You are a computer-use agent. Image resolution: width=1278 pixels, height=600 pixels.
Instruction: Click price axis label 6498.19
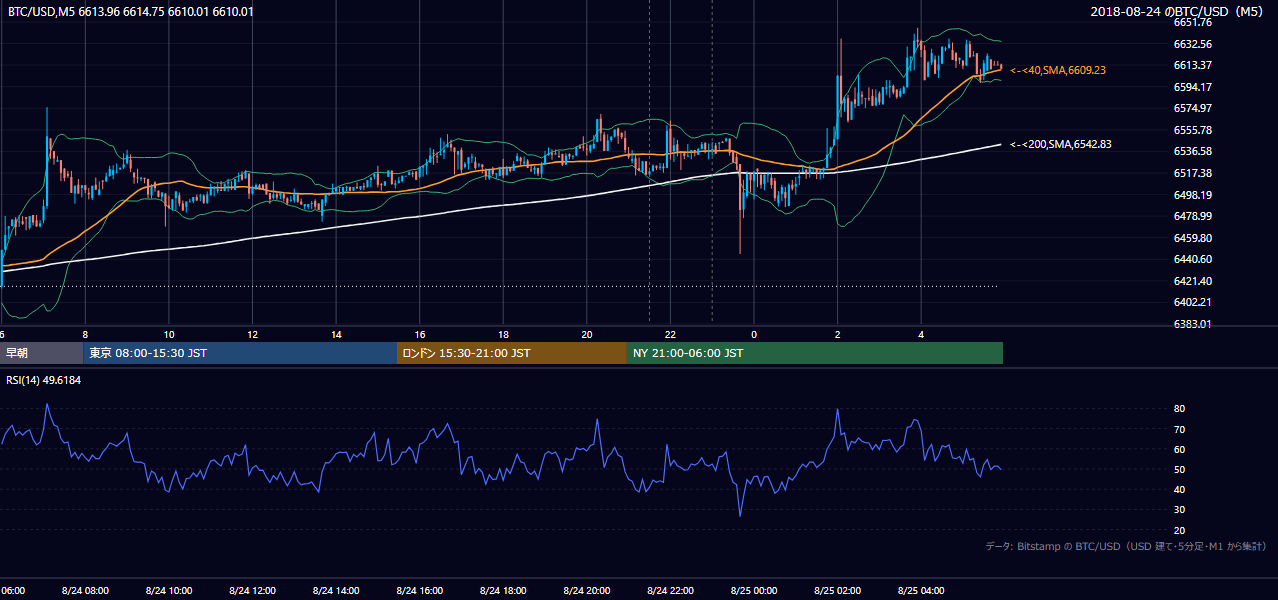click(x=1193, y=195)
